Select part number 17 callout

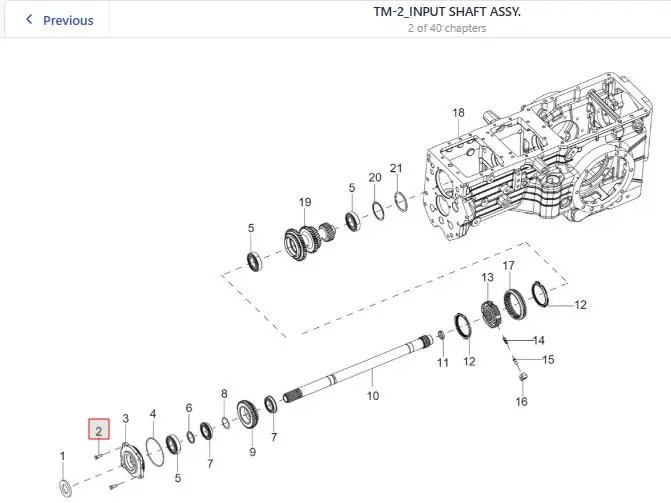click(x=508, y=266)
